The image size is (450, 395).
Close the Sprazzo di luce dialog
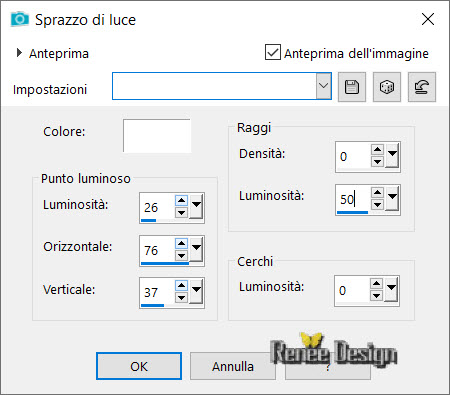pos(428,19)
